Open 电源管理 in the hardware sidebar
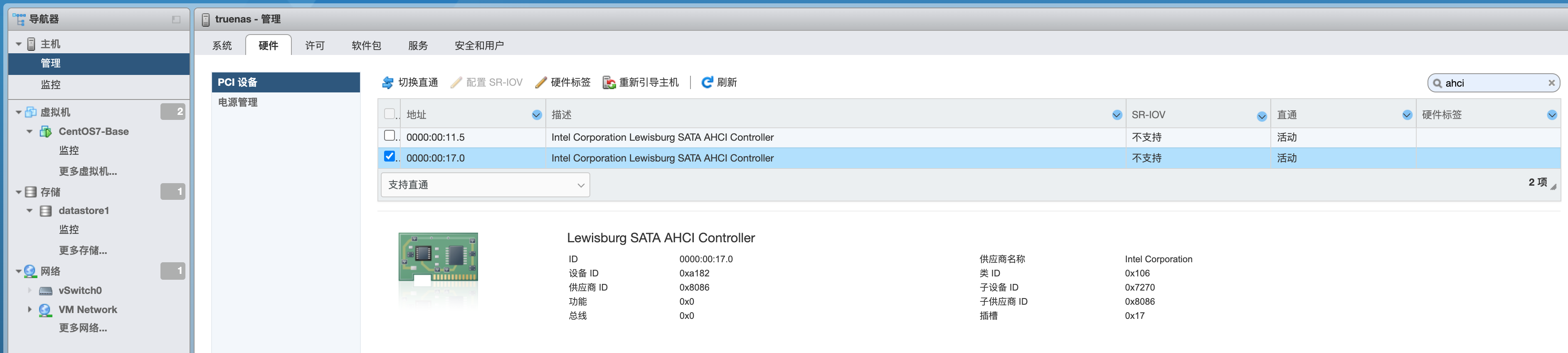The height and width of the screenshot is (353, 1568). point(238,102)
